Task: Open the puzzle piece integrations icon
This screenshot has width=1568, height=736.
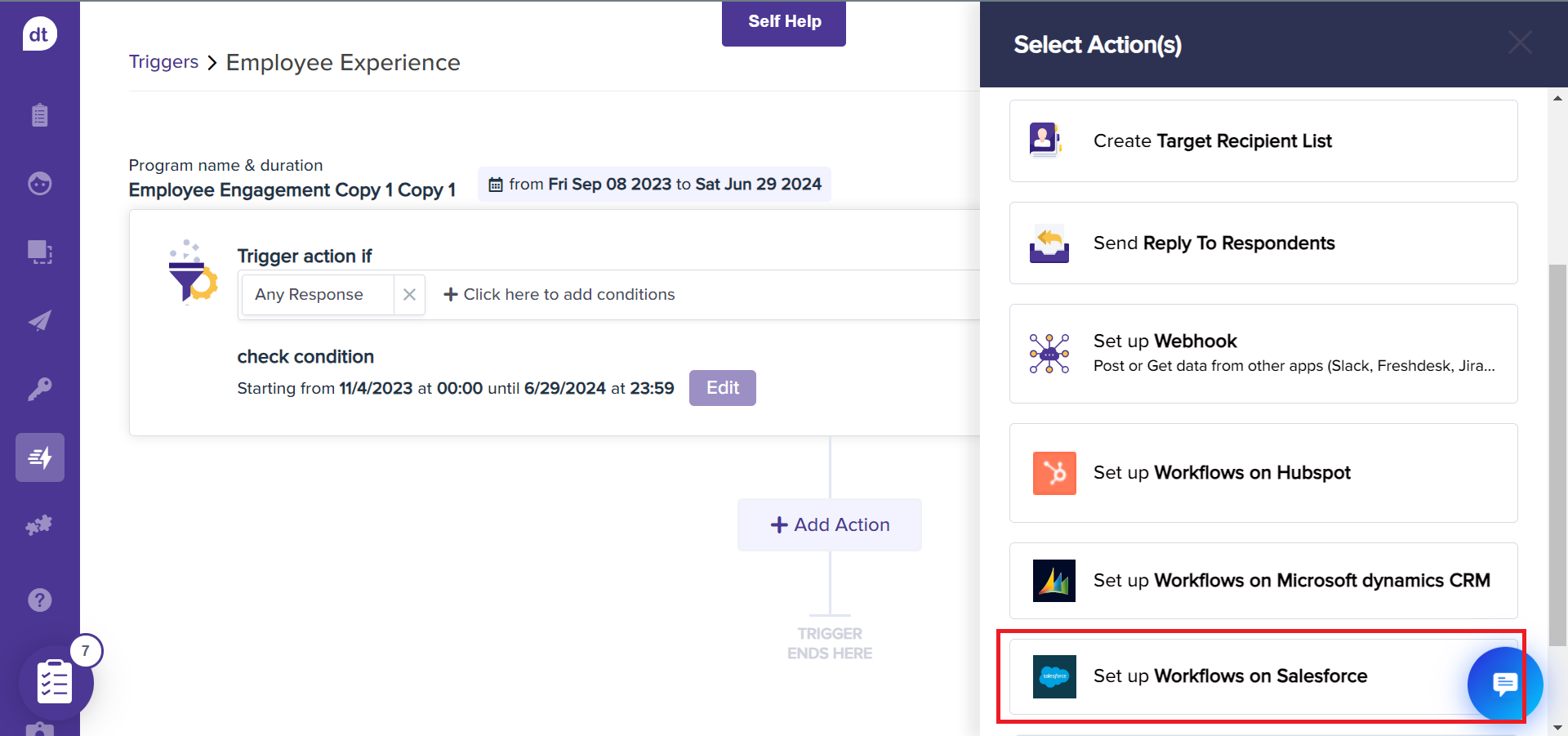Action: click(x=39, y=525)
